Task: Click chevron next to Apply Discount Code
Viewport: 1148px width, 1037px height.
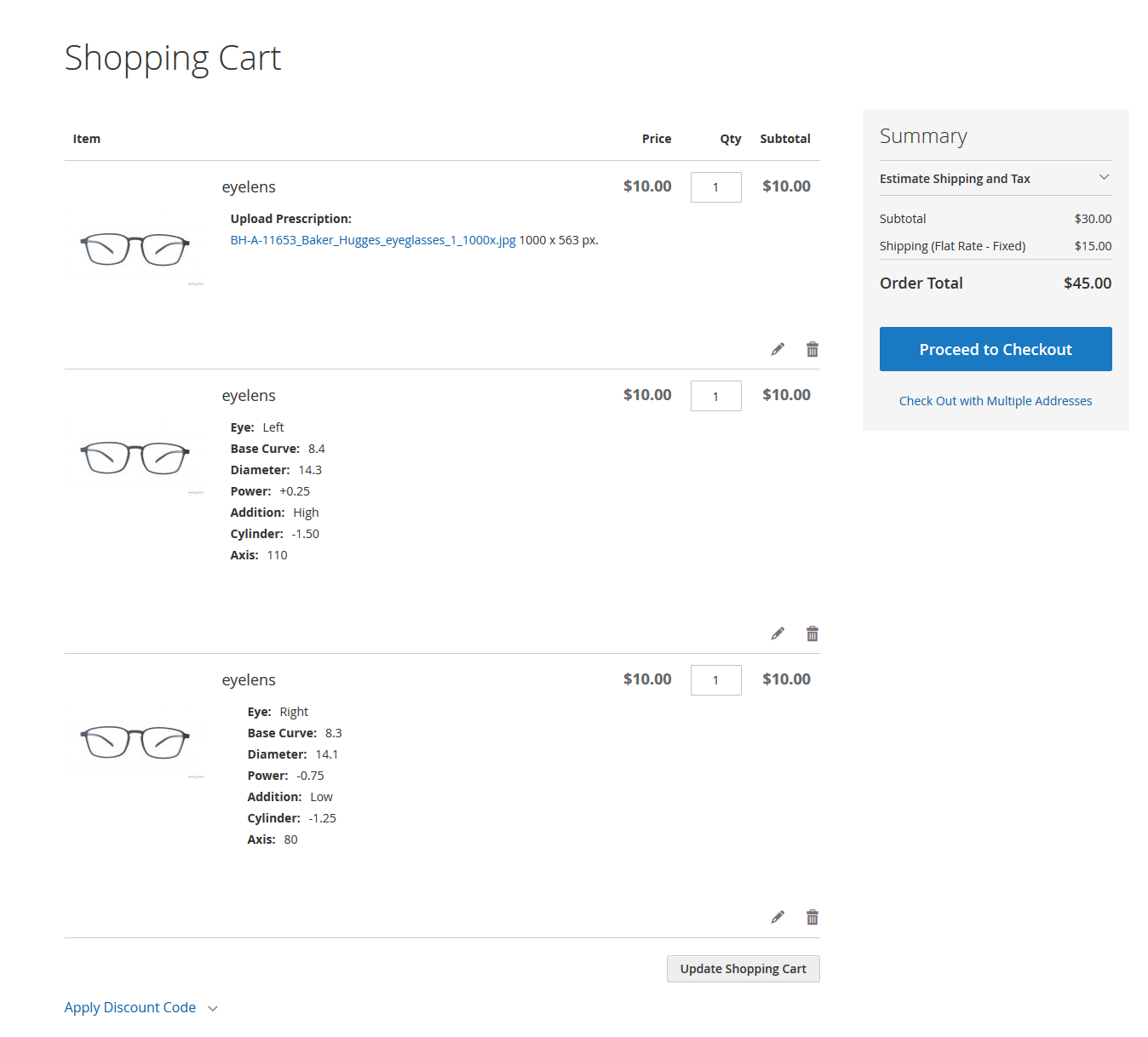Action: point(213,1008)
